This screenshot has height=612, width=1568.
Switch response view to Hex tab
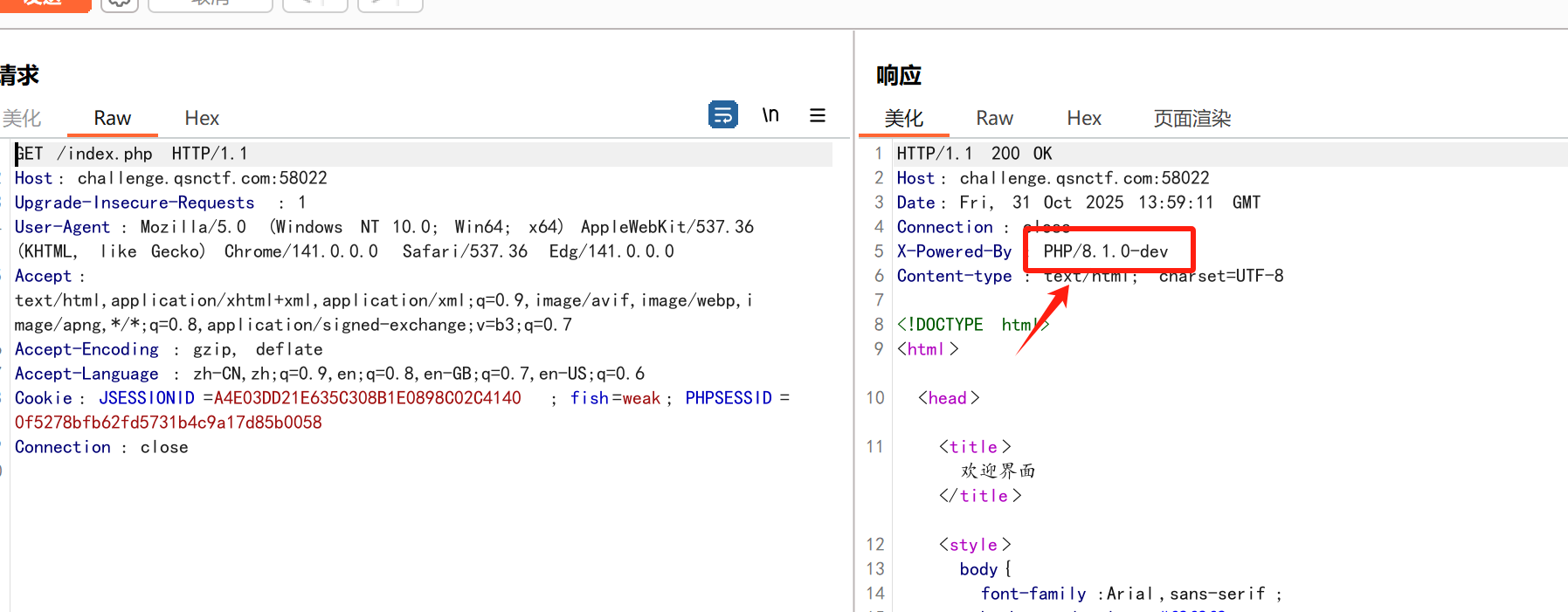(x=1084, y=118)
